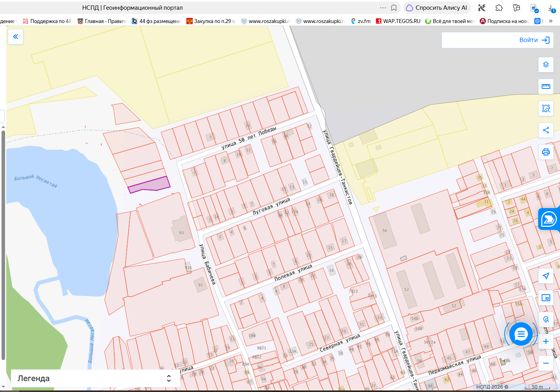Click the left panel vertical scrollbar
The height and width of the screenshot is (392, 560).
point(3,245)
